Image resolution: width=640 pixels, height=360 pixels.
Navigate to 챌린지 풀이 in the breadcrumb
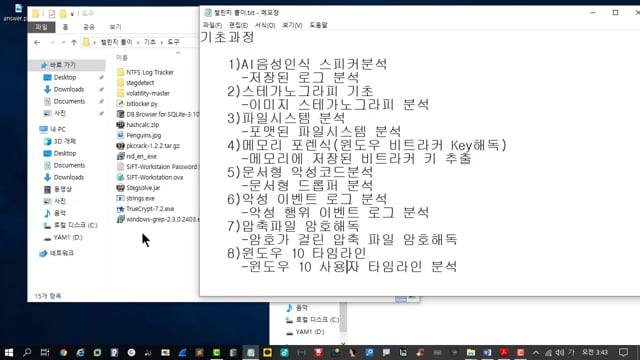click(x=116, y=42)
